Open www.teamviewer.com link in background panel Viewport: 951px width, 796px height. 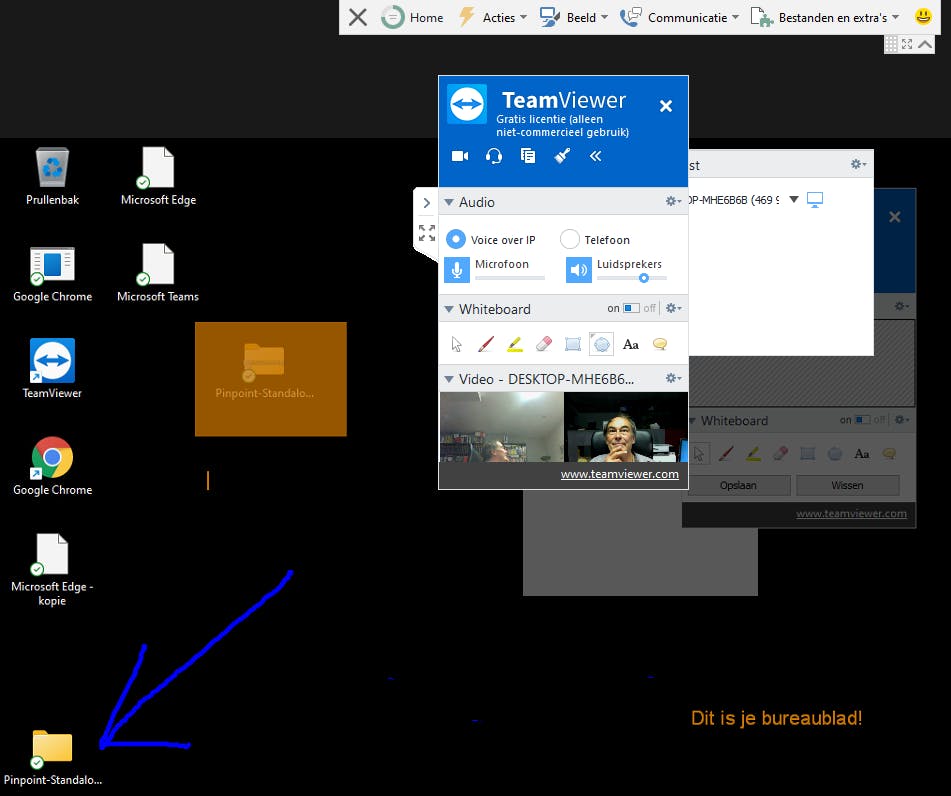(851, 513)
